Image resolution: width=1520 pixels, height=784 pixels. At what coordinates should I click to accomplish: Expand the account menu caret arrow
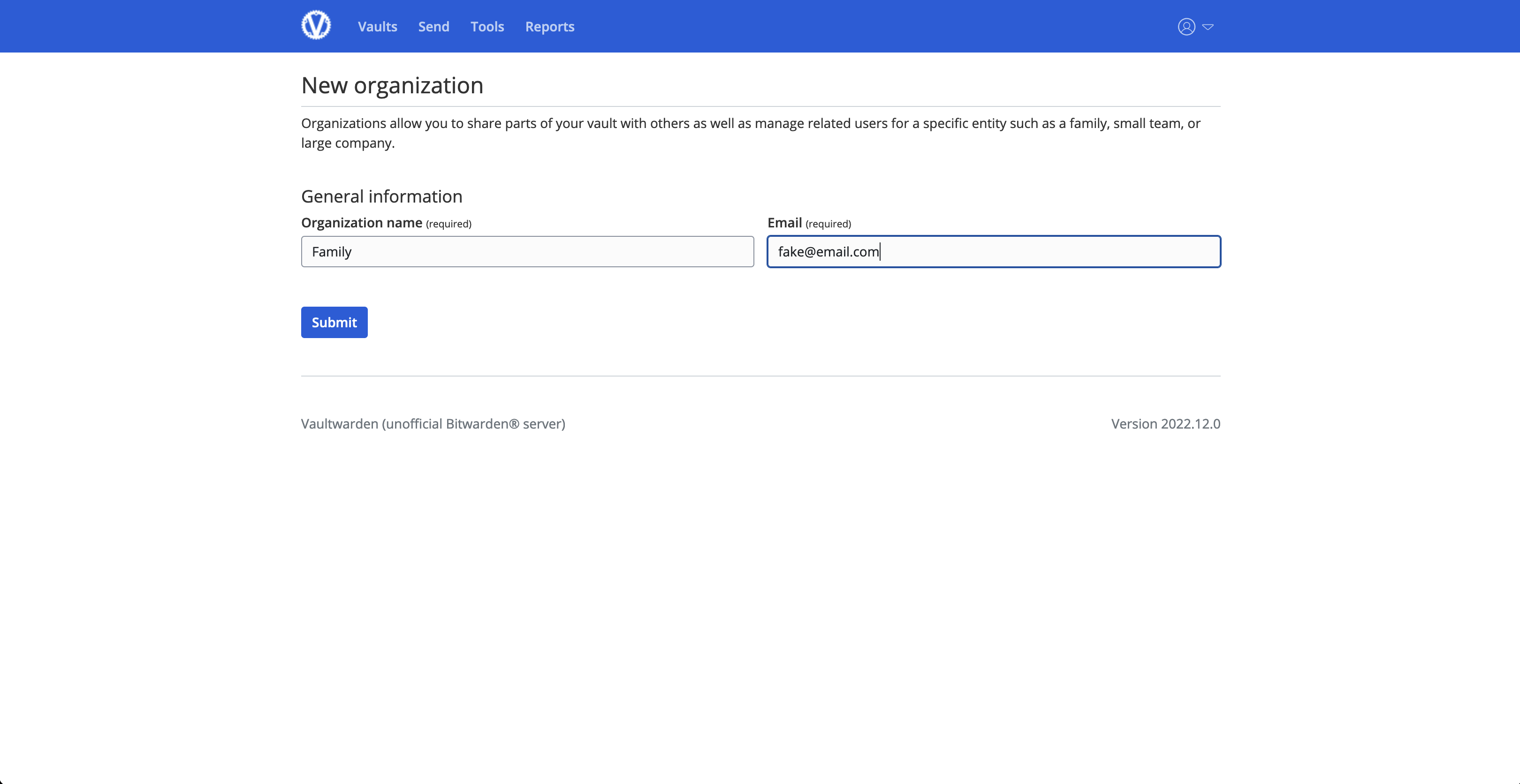[x=1208, y=27]
